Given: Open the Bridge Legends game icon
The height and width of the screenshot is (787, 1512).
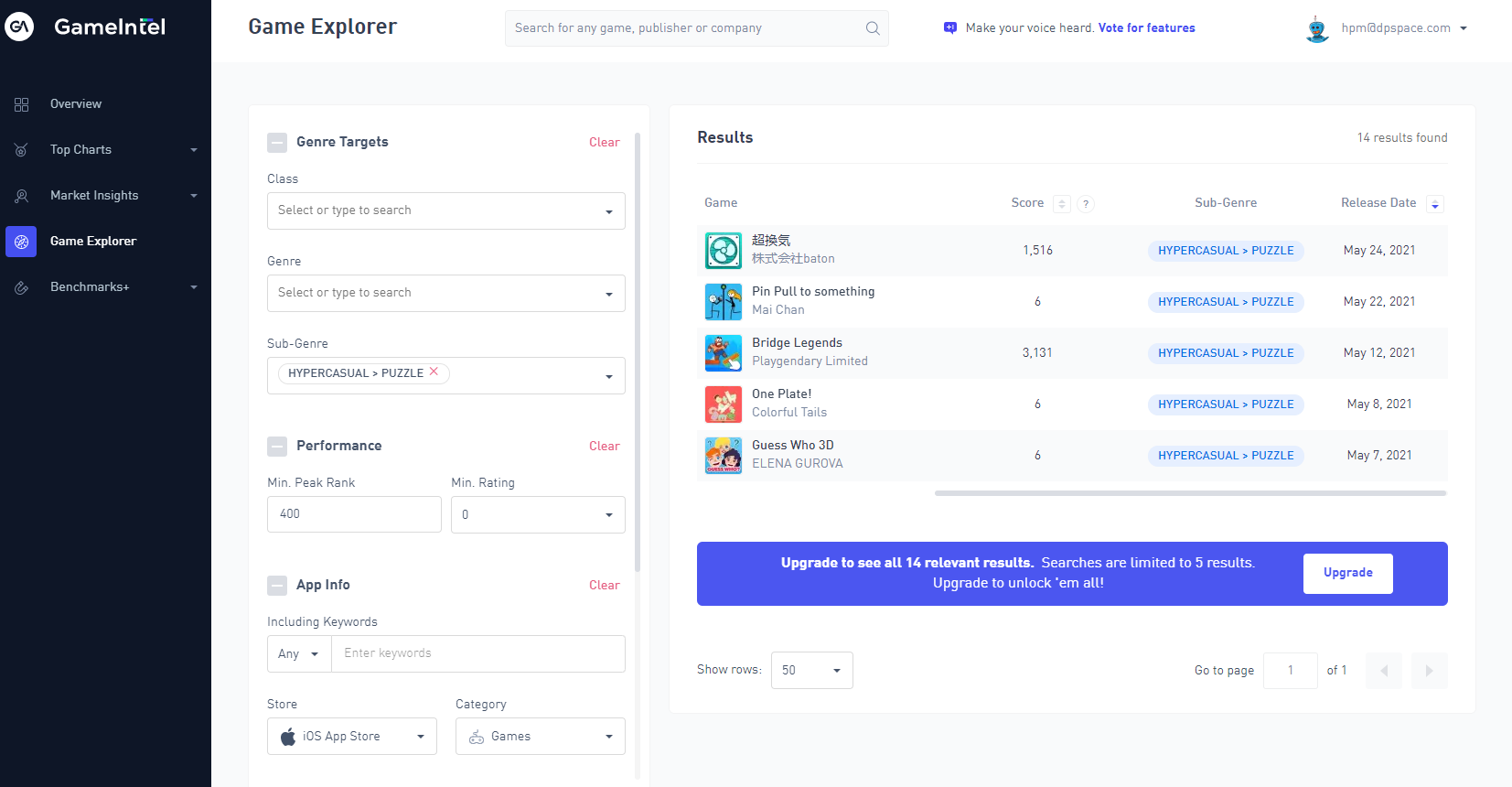Looking at the screenshot, I should coord(724,353).
